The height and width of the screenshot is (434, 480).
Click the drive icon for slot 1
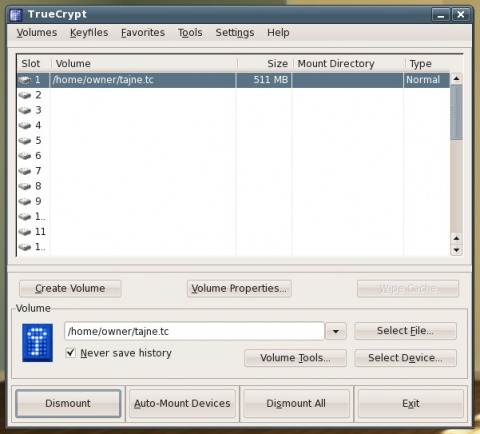(x=25, y=80)
